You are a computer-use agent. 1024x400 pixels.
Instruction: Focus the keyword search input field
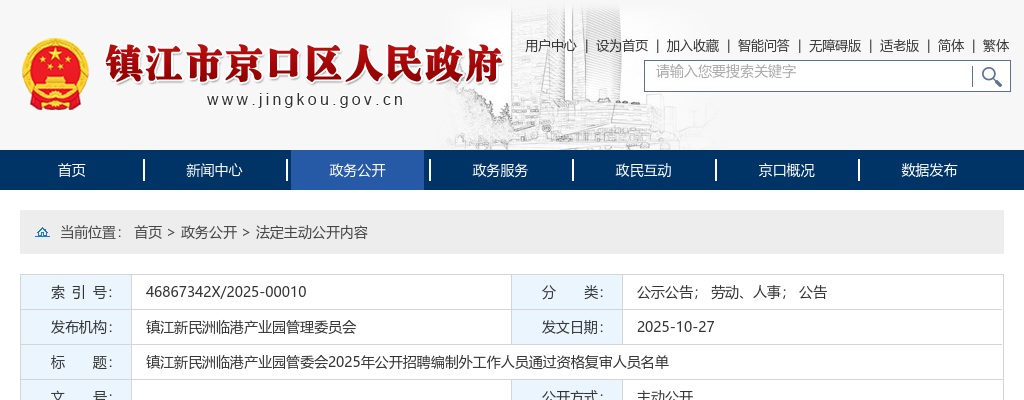(808, 76)
